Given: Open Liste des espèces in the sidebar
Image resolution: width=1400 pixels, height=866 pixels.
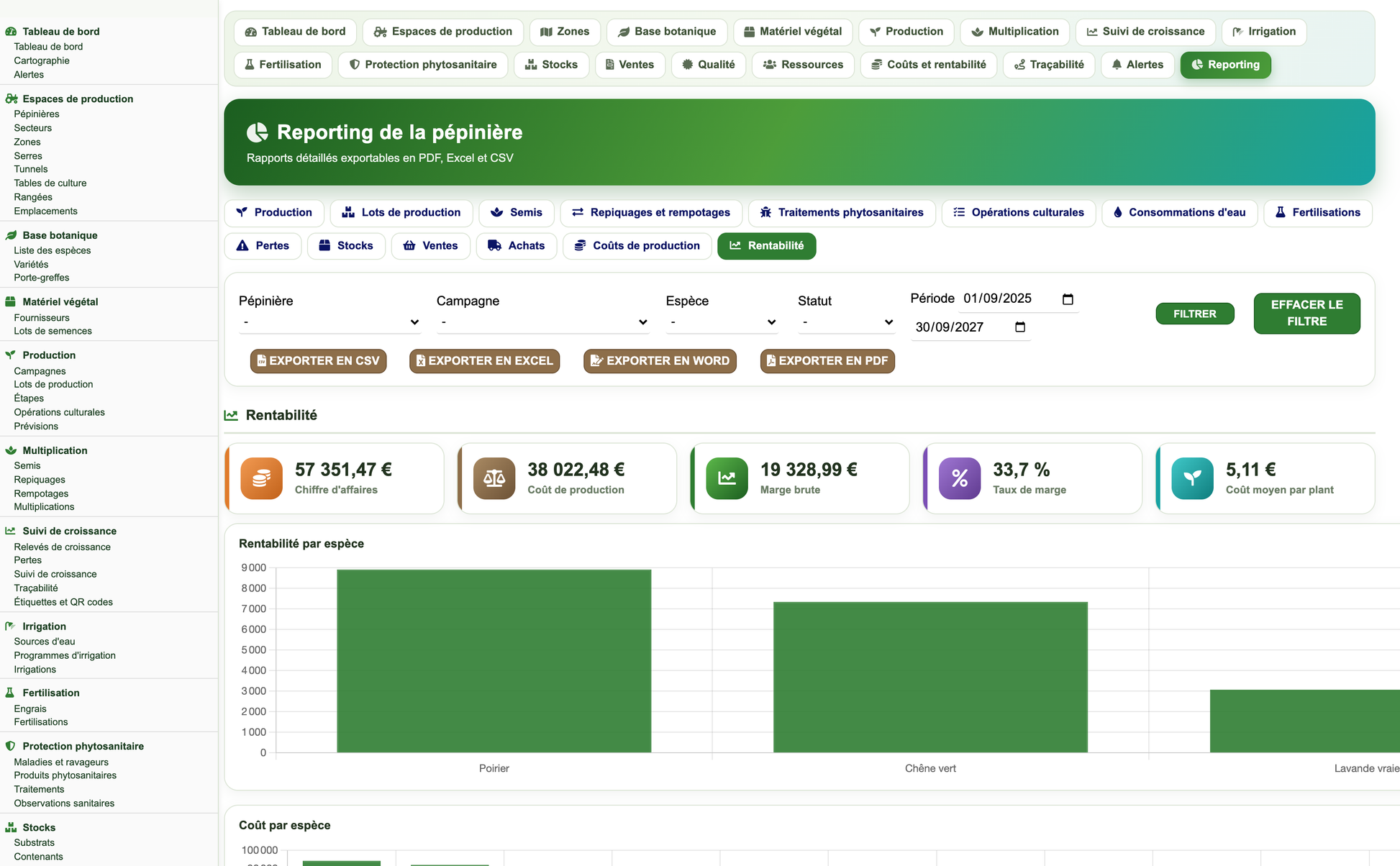Looking at the screenshot, I should point(53,250).
